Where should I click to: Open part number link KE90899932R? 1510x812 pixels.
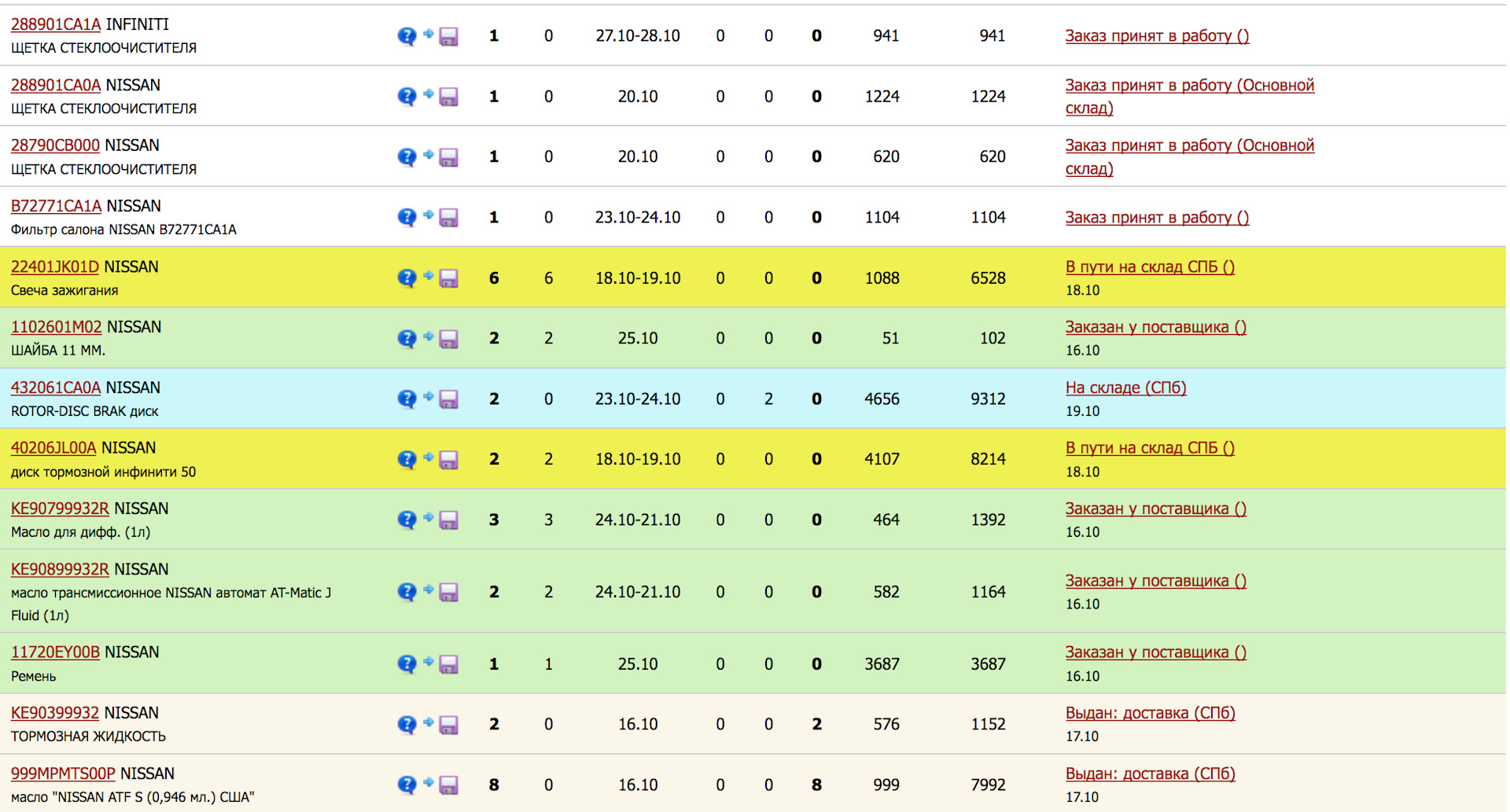point(60,569)
